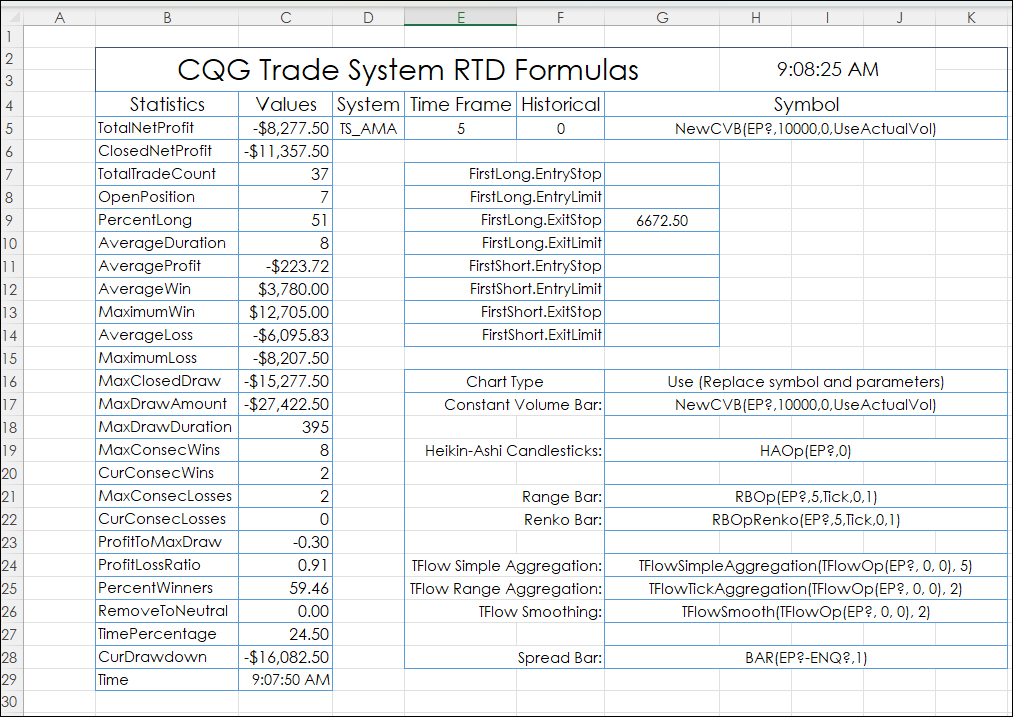The height and width of the screenshot is (717, 1013).
Task: Select the BAR(EP?-ENQ?,1) cell
Action: (806, 658)
